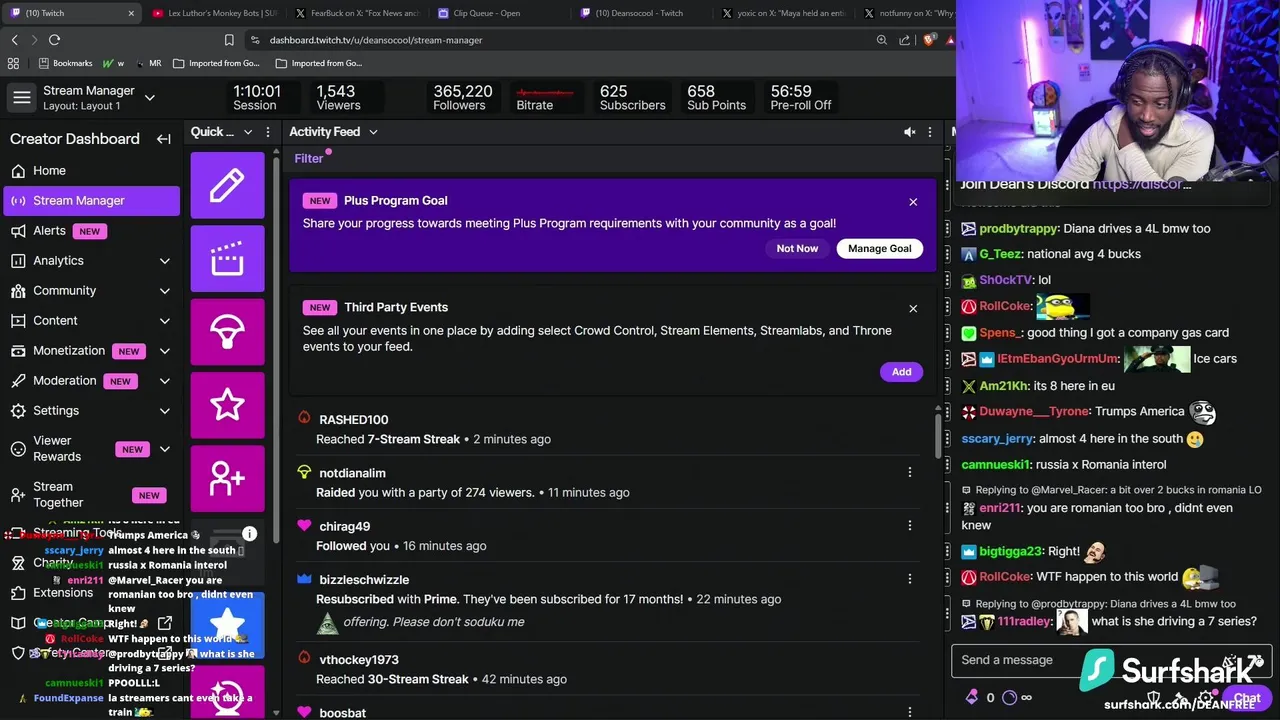Expand the Quick Actions panel dropdown
The width and height of the screenshot is (1280, 720).
(x=248, y=132)
